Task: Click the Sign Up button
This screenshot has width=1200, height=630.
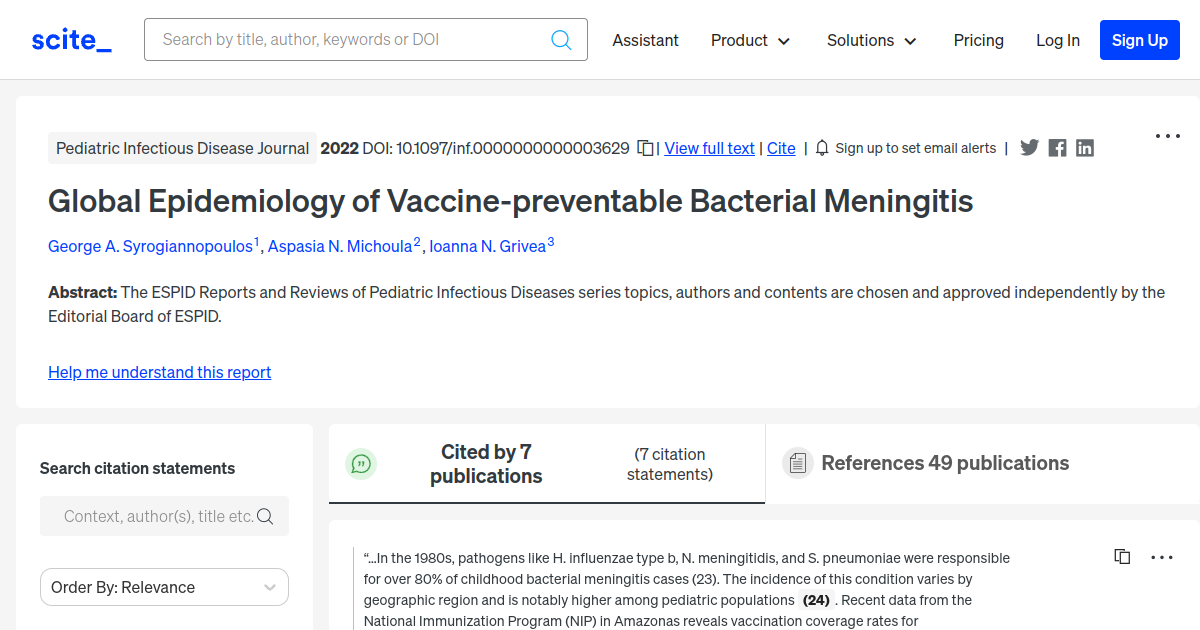Action: point(1139,40)
